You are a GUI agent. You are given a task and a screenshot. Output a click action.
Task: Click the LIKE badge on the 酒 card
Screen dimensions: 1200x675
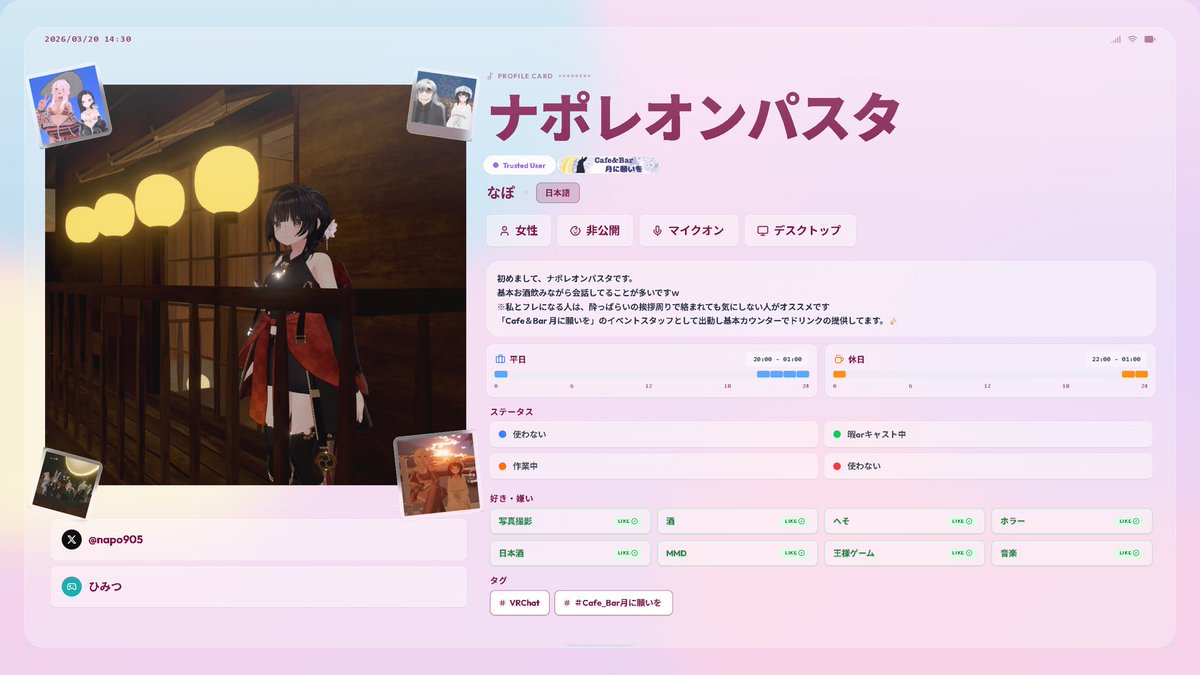pos(794,521)
